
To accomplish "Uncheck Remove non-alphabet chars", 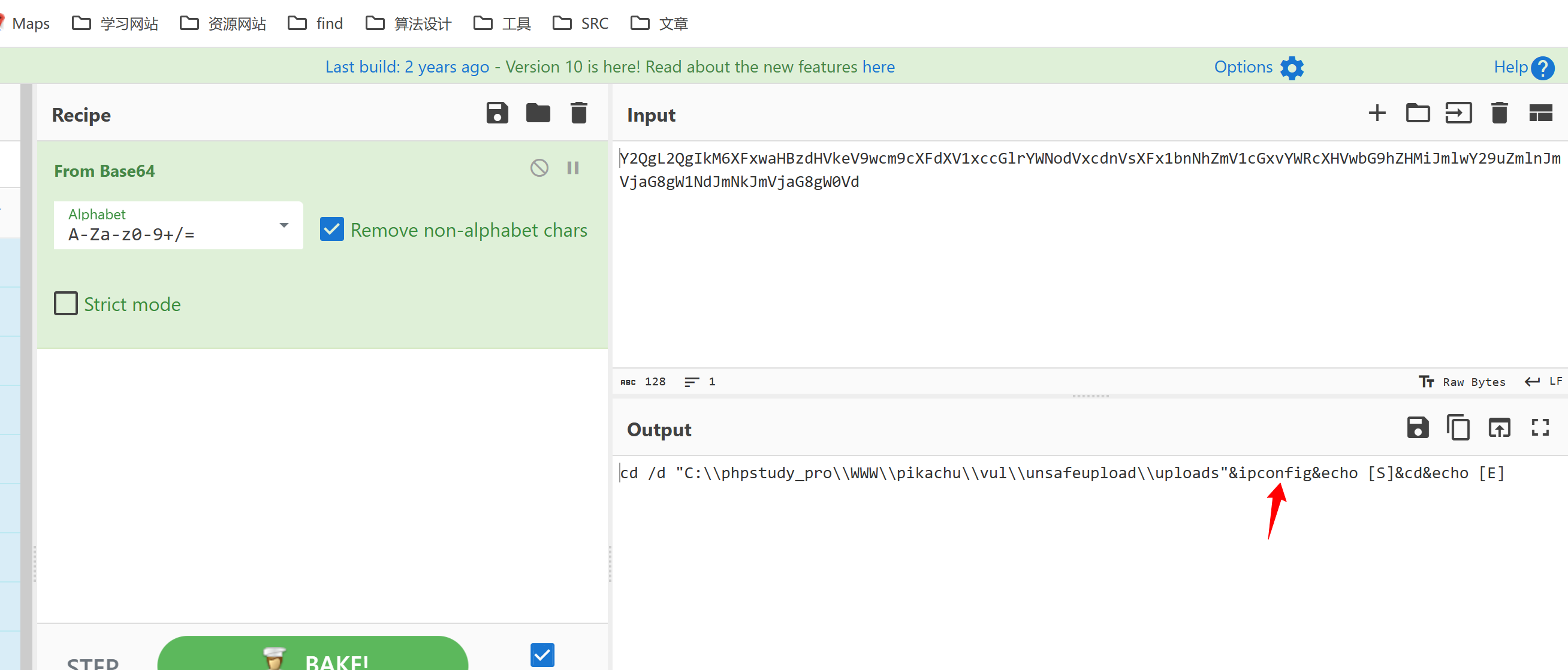I will pyautogui.click(x=331, y=230).
